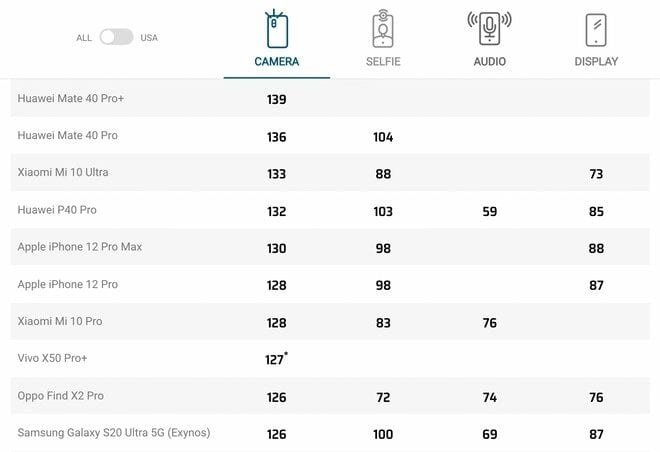Click the Audio microphone icon
Image resolution: width=660 pixels, height=452 pixels.
pyautogui.click(x=489, y=29)
